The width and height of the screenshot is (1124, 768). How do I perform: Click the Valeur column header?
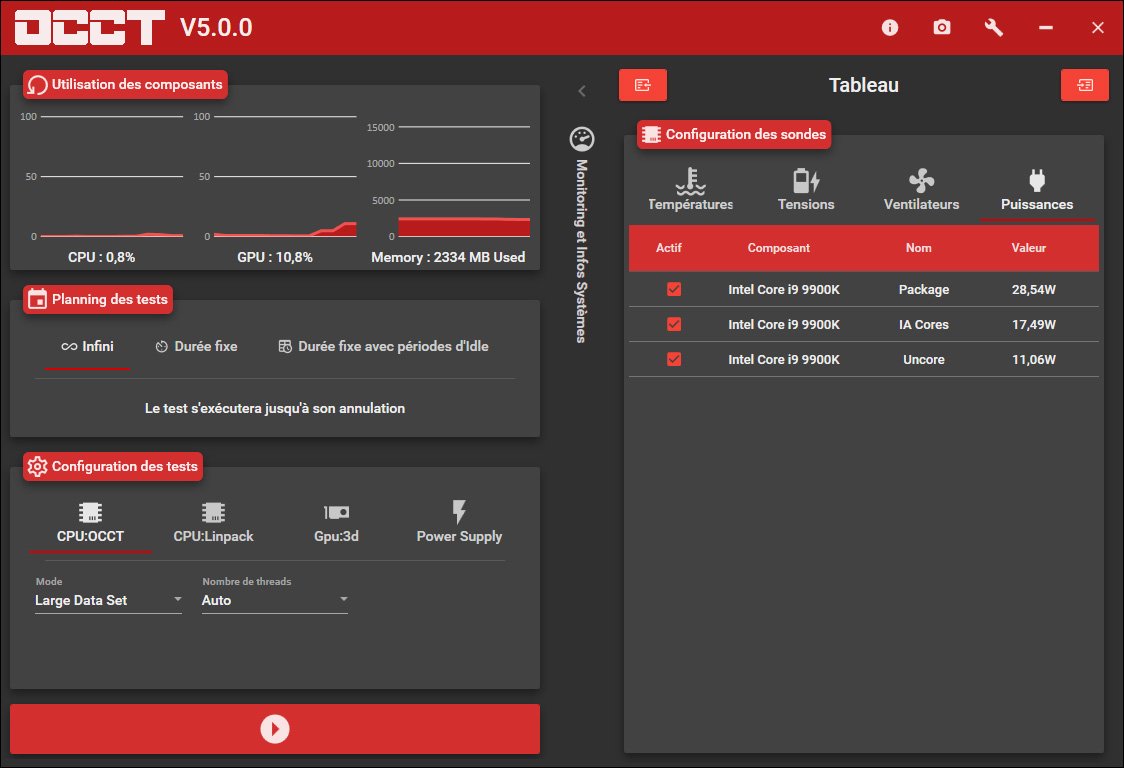pyautogui.click(x=1028, y=248)
